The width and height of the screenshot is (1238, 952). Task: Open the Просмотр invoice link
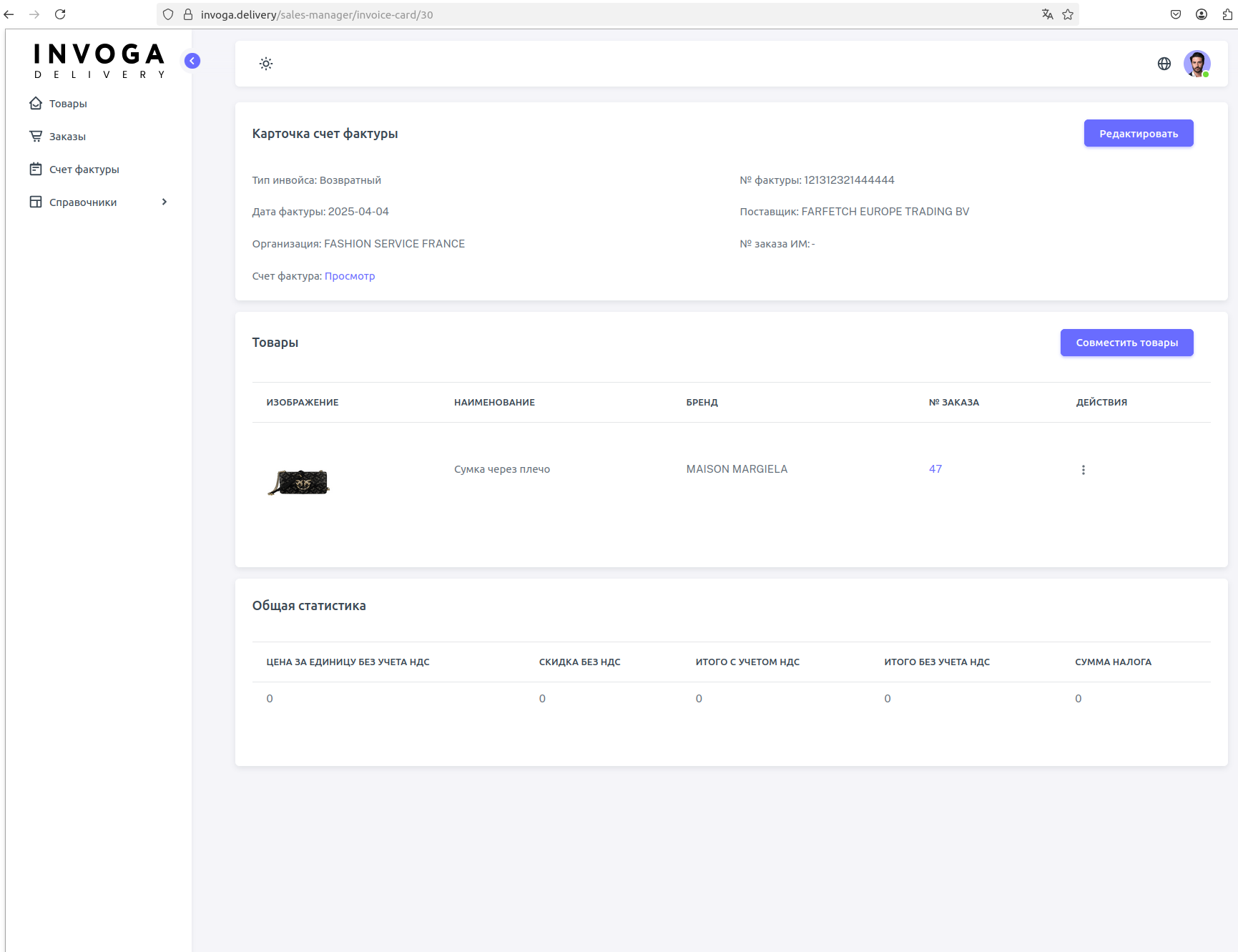(x=350, y=276)
